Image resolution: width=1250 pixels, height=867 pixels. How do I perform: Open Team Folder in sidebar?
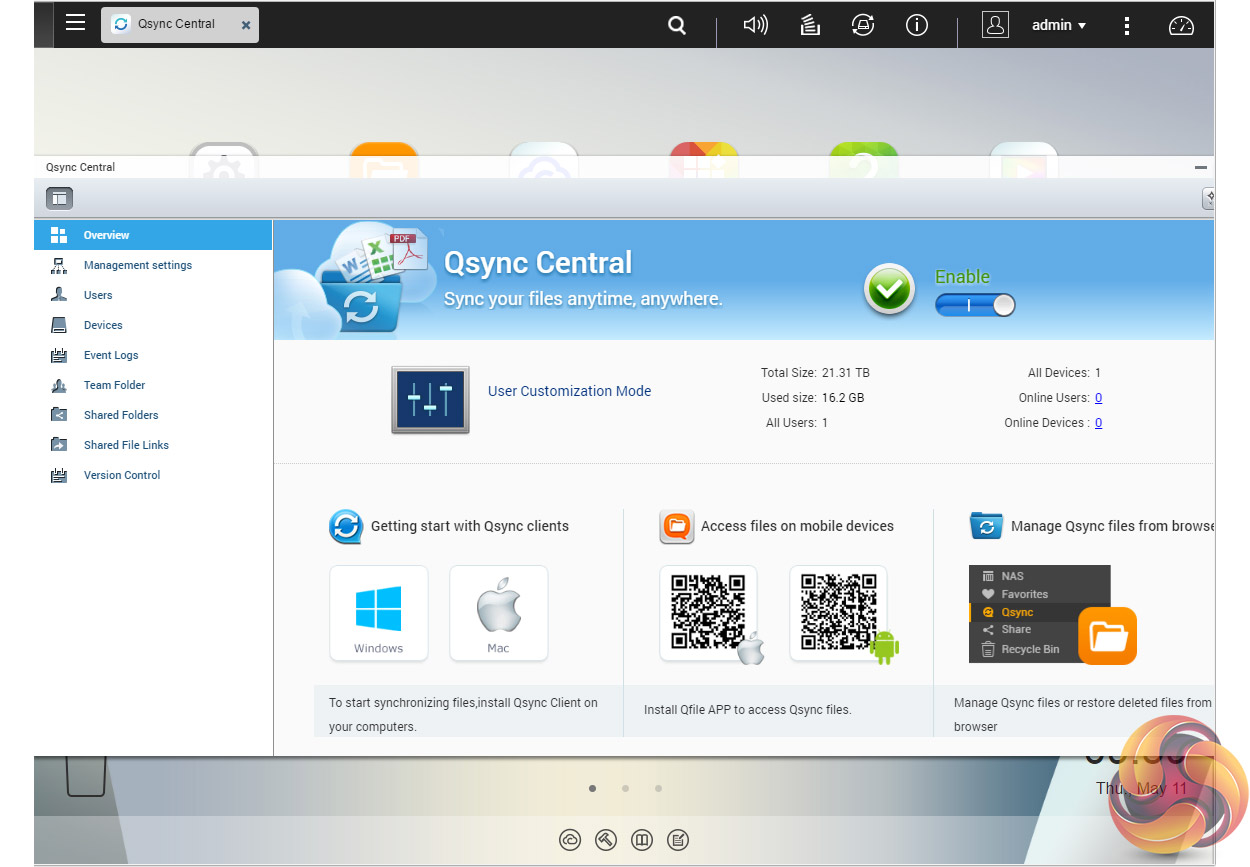(x=153, y=385)
